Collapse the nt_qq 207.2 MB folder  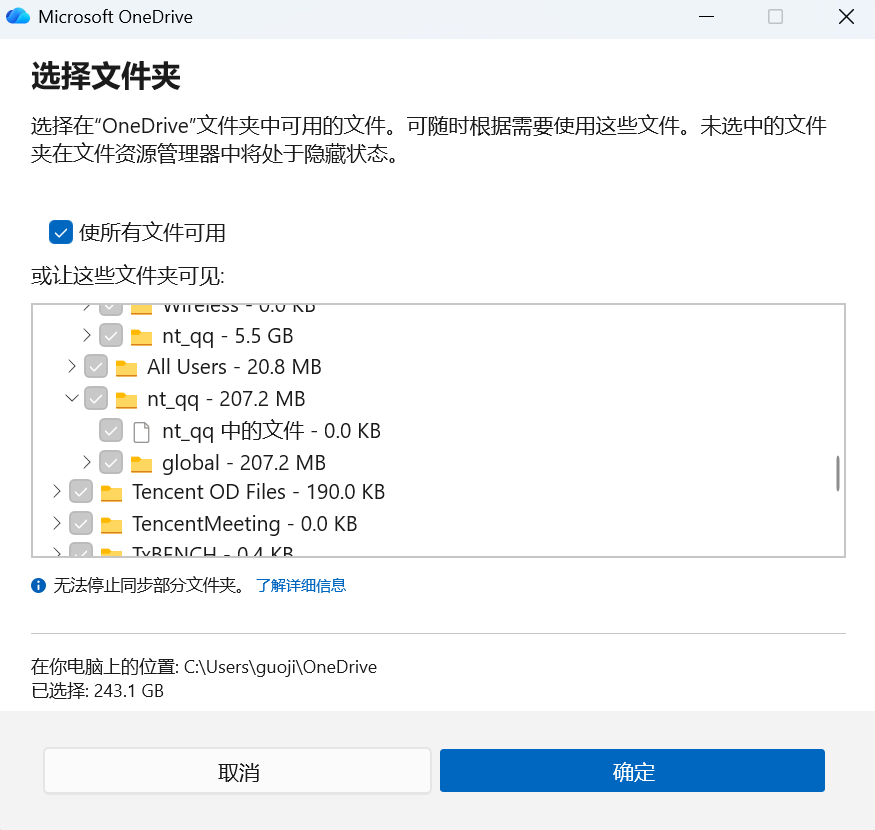point(72,397)
